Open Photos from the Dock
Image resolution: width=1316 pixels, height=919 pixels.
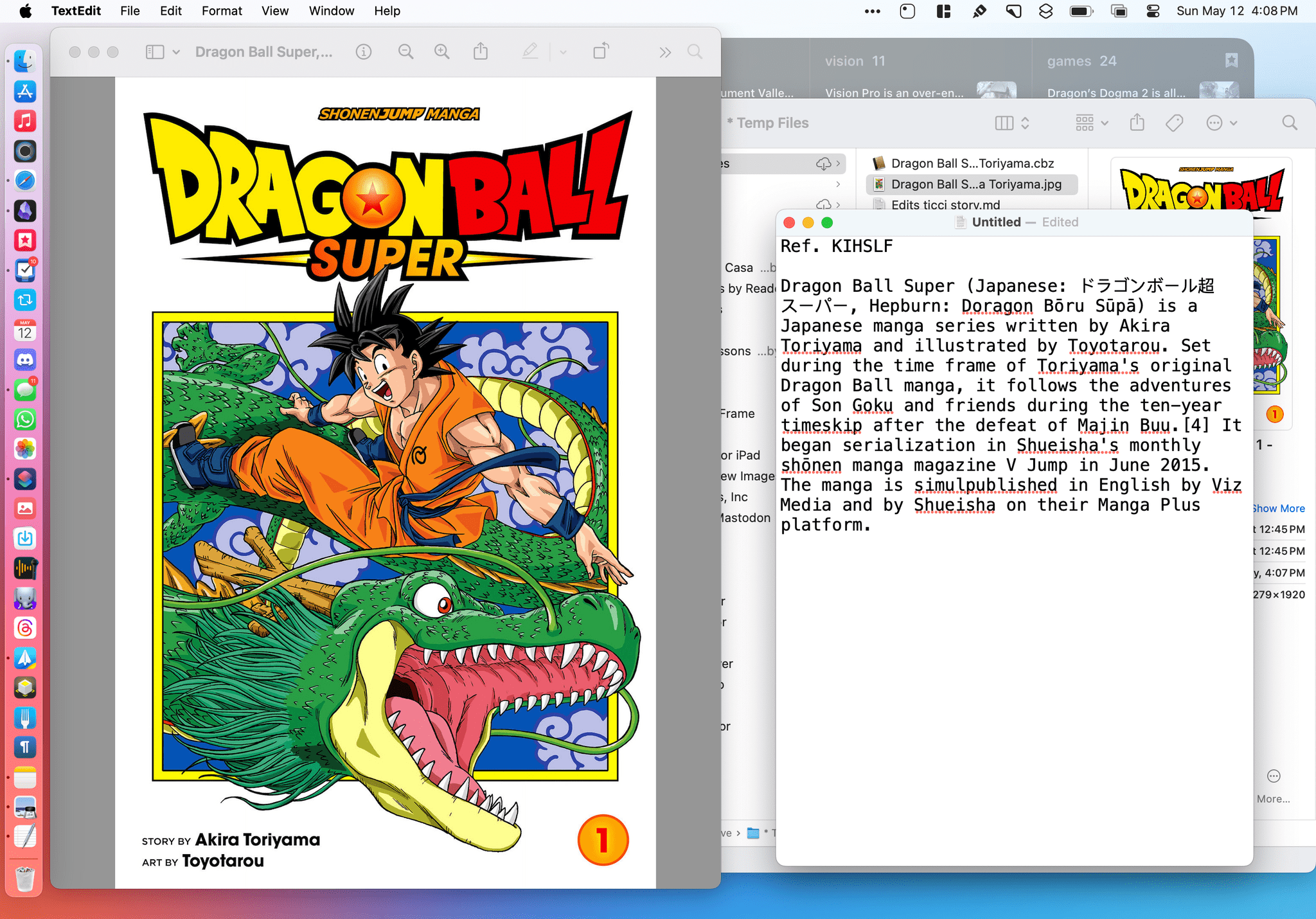(25, 449)
